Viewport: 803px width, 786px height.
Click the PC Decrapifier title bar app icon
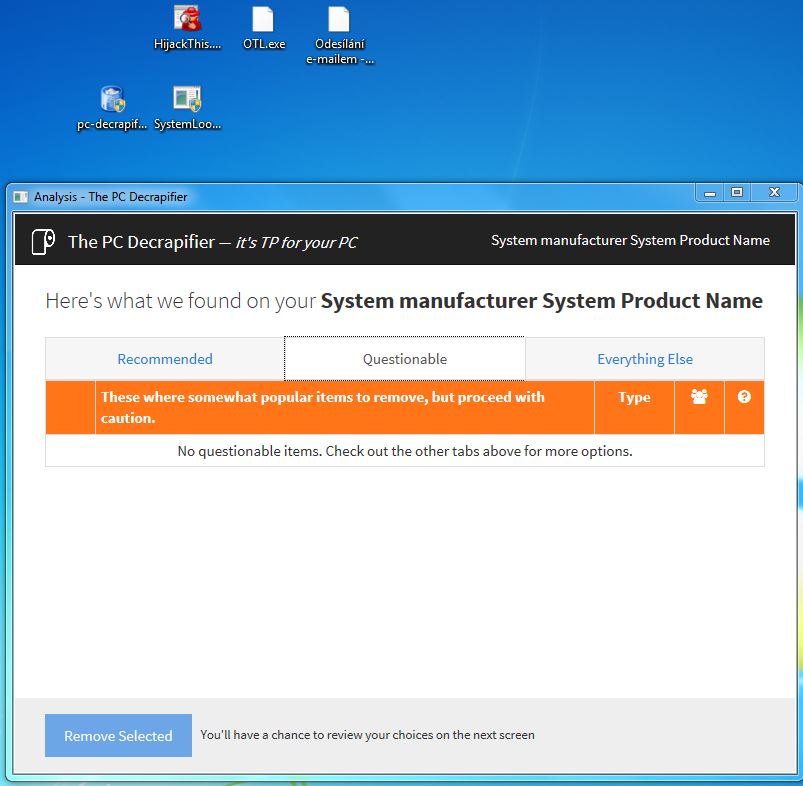(20, 197)
